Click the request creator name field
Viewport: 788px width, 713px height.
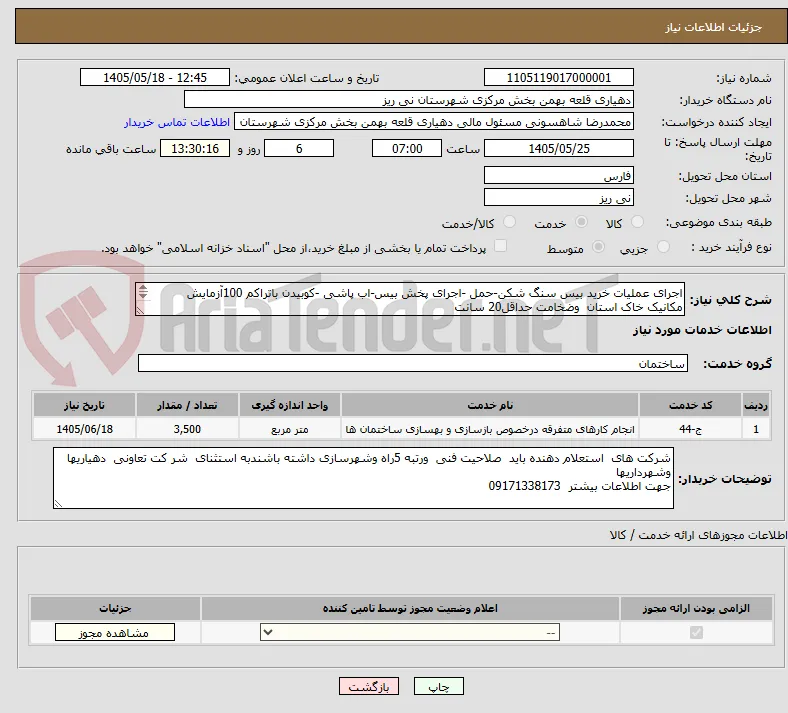click(x=434, y=122)
